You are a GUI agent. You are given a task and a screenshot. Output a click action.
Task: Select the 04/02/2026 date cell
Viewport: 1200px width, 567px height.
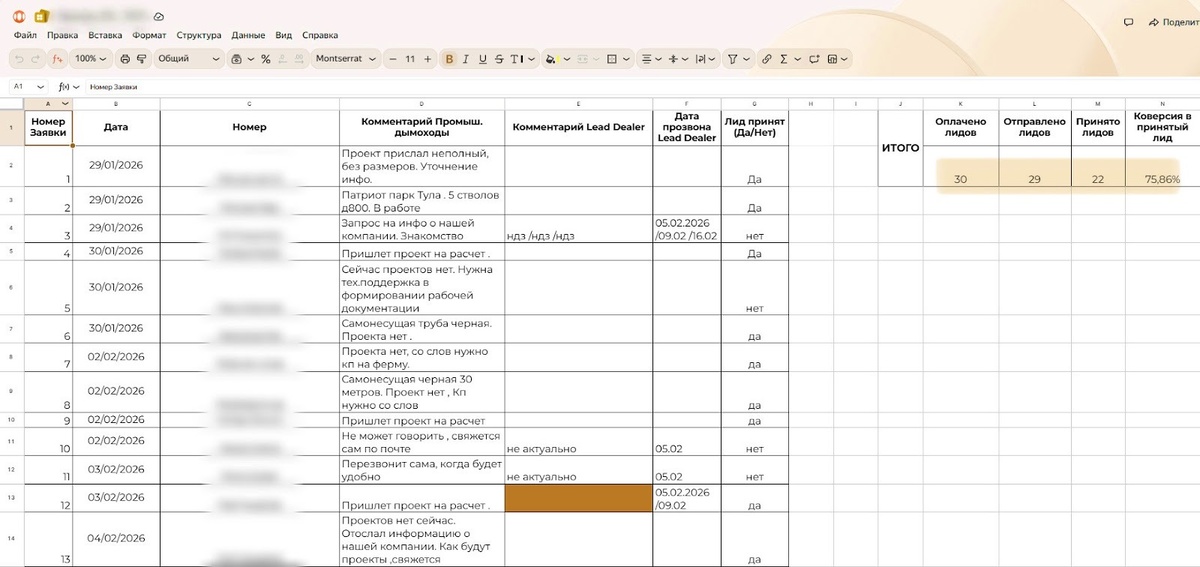(x=116, y=540)
